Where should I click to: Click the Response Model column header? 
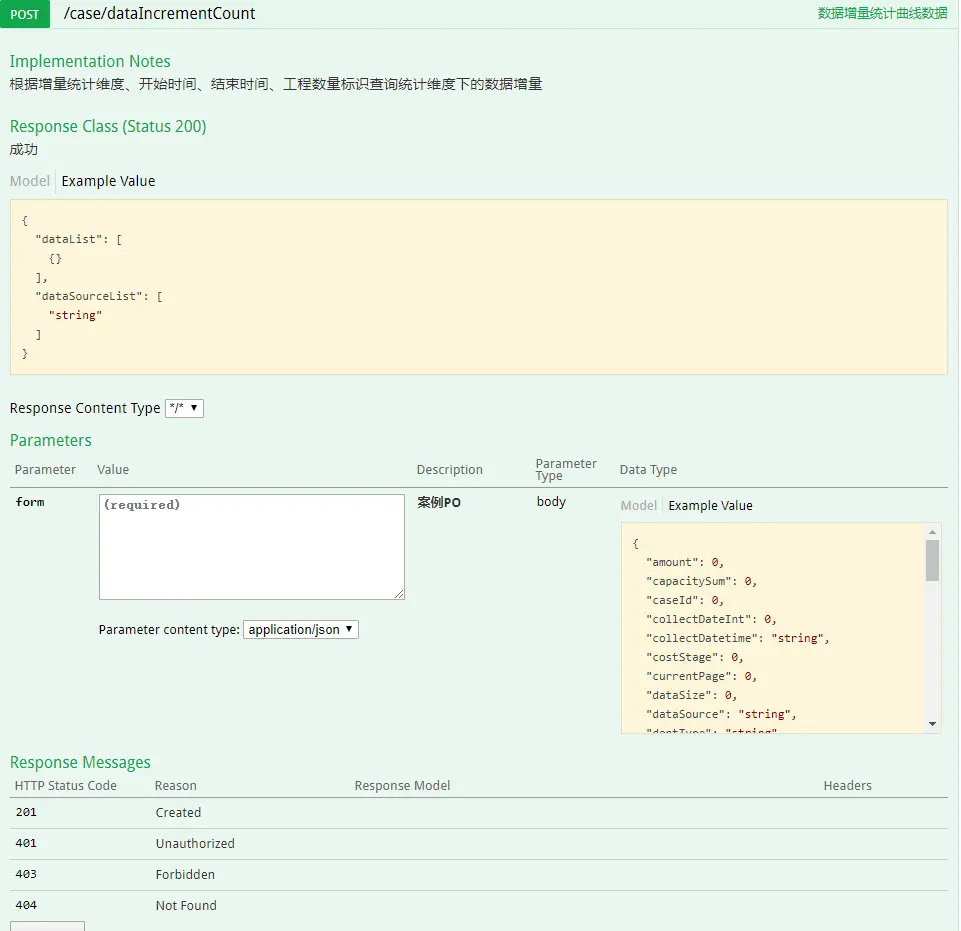[403, 786]
